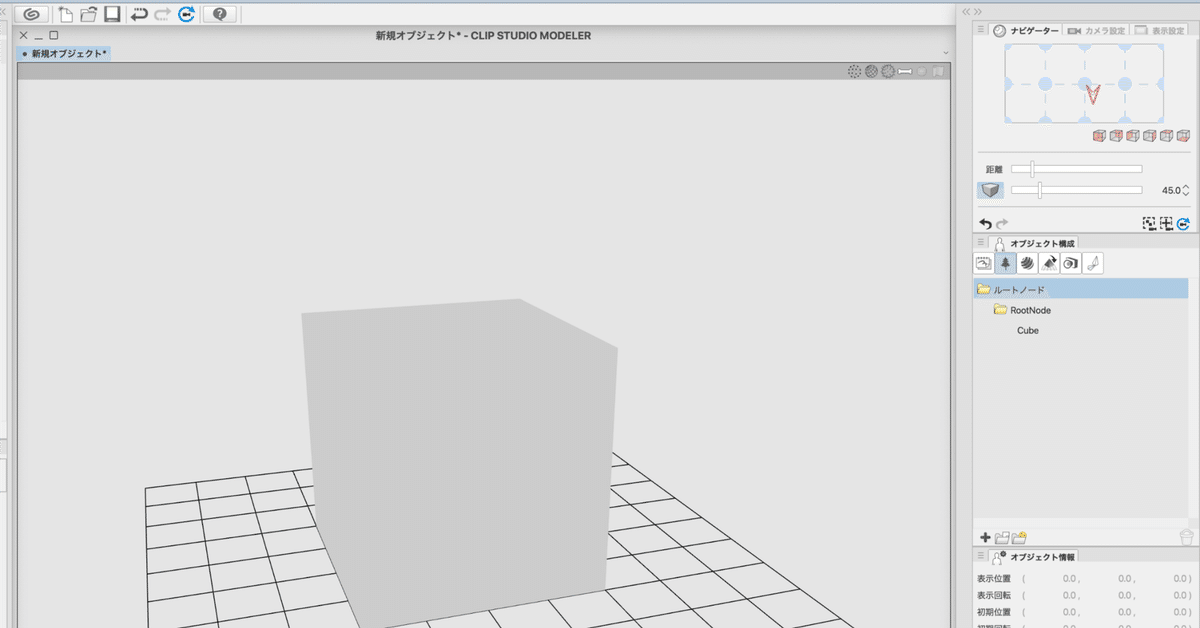1200x628 pixels.
Task: Select the movable parts category icon
Action: point(1093,263)
